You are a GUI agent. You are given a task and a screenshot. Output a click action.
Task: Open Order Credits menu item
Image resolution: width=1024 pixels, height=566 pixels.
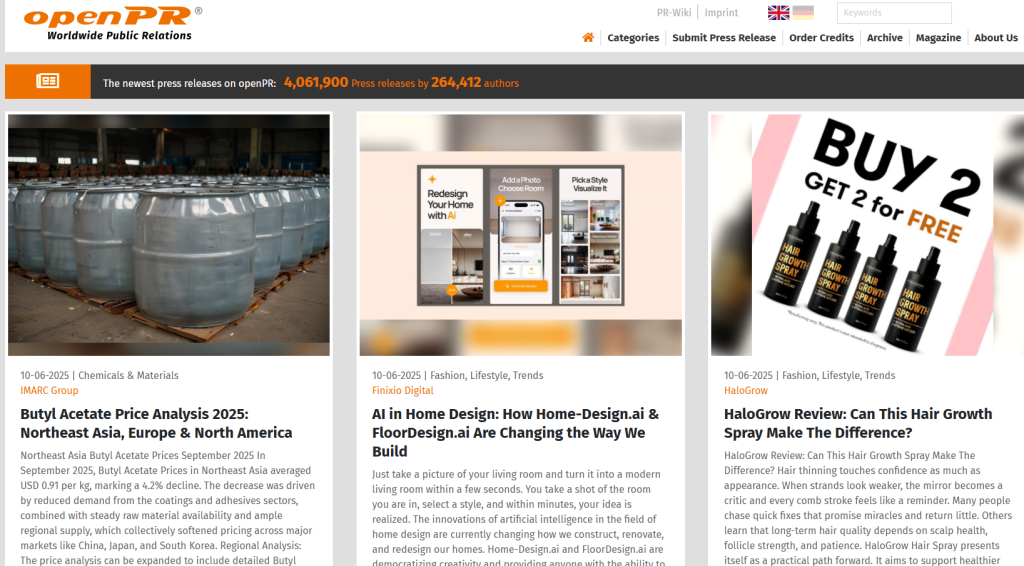pos(821,38)
